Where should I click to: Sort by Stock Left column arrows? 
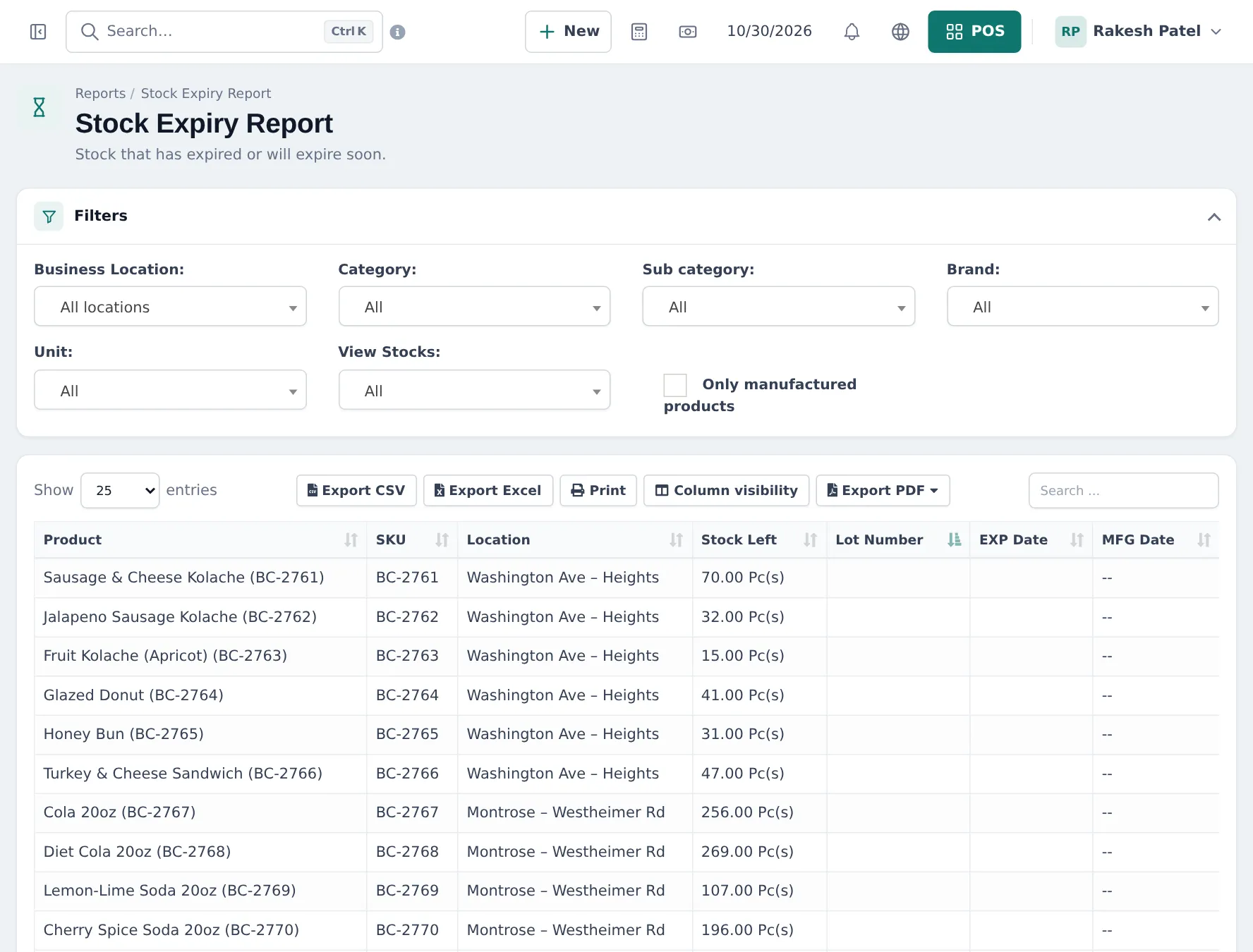(810, 540)
